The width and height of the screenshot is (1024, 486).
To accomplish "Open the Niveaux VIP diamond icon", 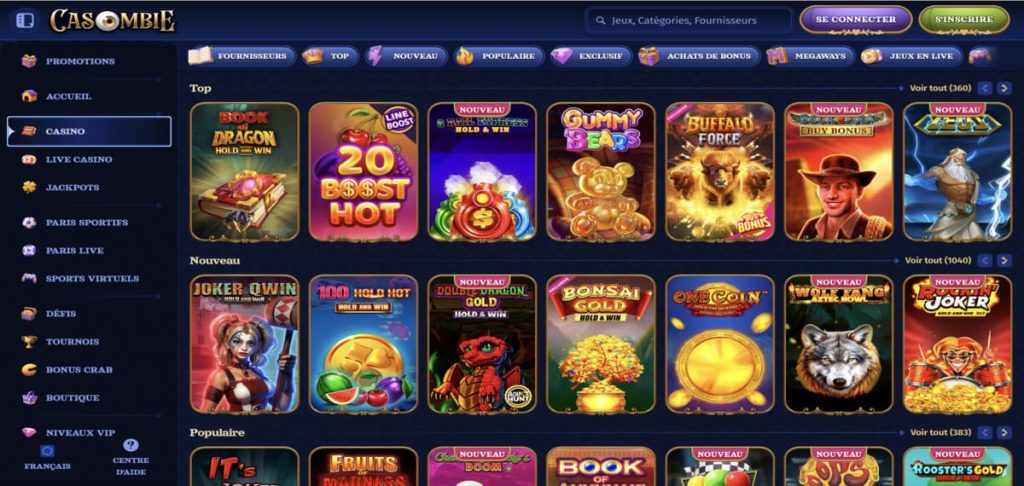I will click(x=29, y=432).
